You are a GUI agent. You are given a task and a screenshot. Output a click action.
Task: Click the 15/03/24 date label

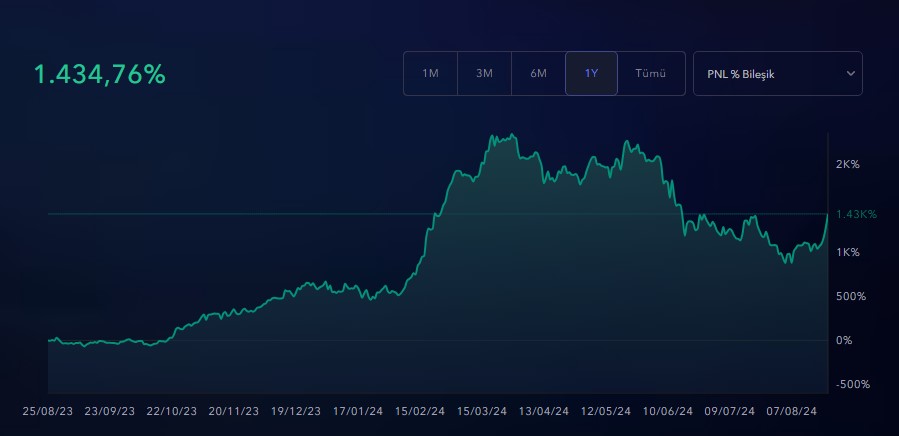coord(482,411)
